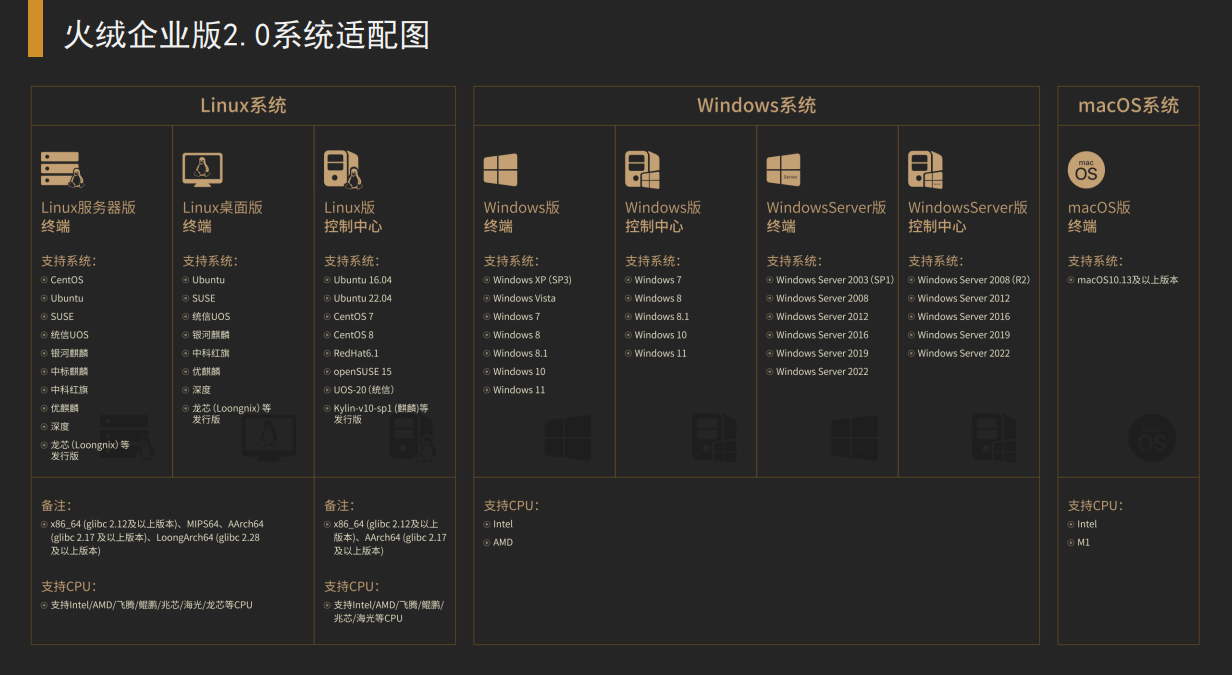Click Windows Server 2012 under WindowsServer版 终端
Viewport: 1232px width, 675px height.
point(822,317)
